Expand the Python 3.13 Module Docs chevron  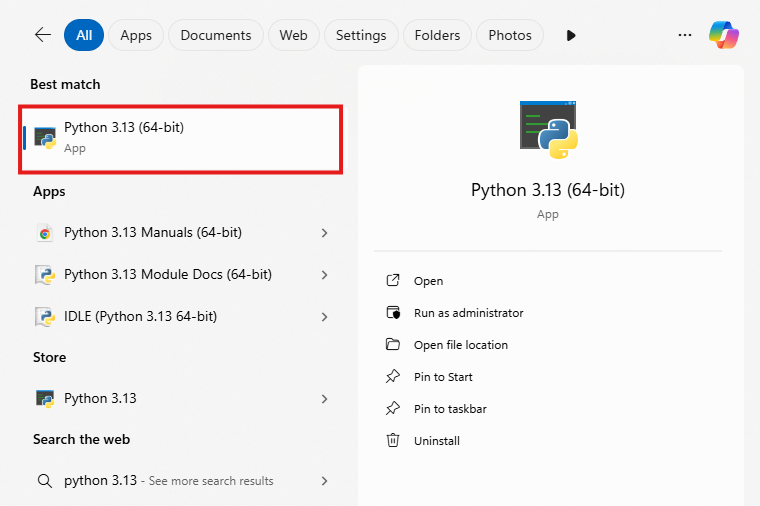point(324,275)
